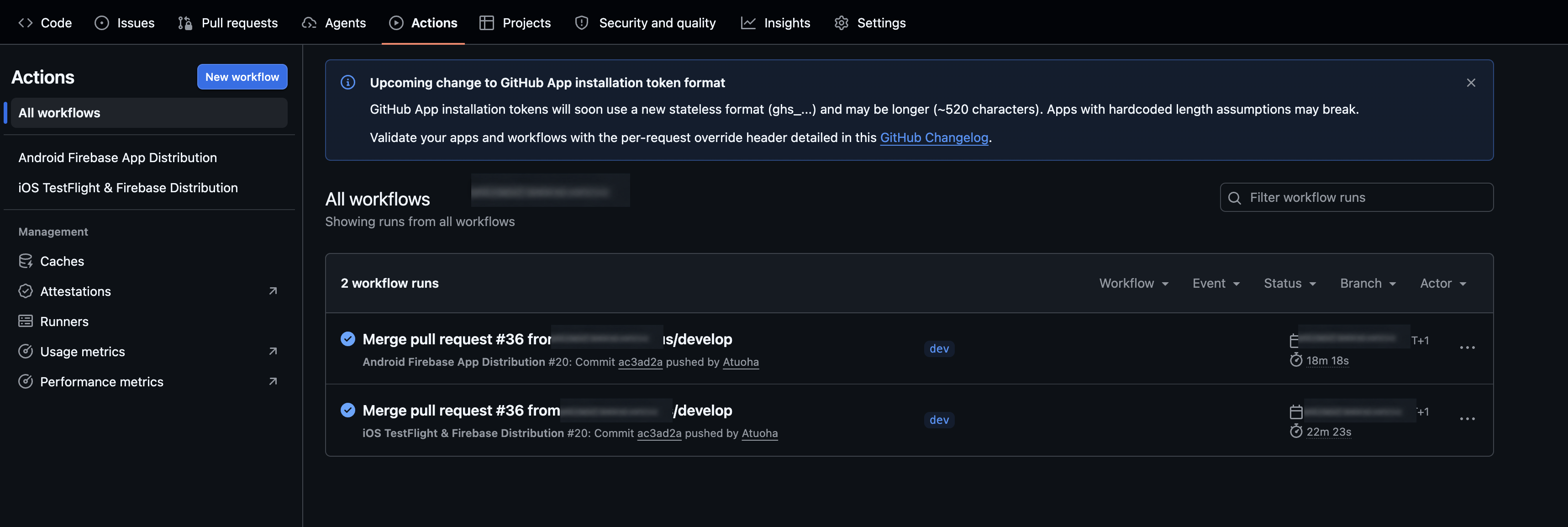Viewport: 1568px width, 527px height.
Task: Click the Issues circle icon
Action: click(102, 22)
